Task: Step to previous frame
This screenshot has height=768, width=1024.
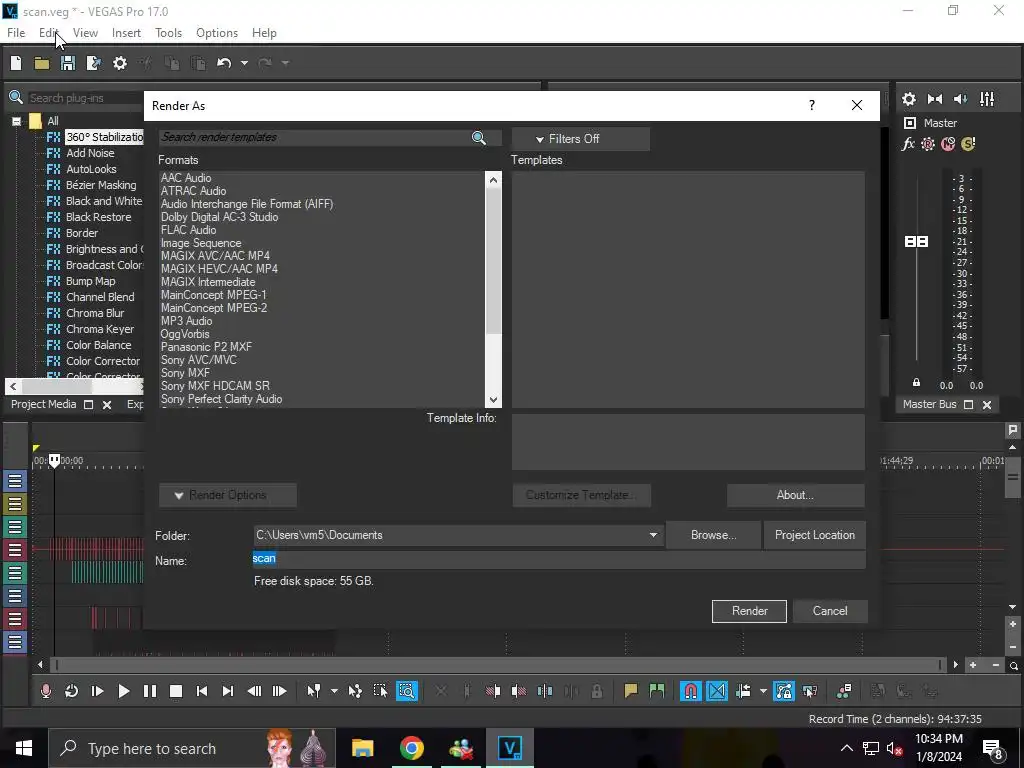Action: [254, 691]
